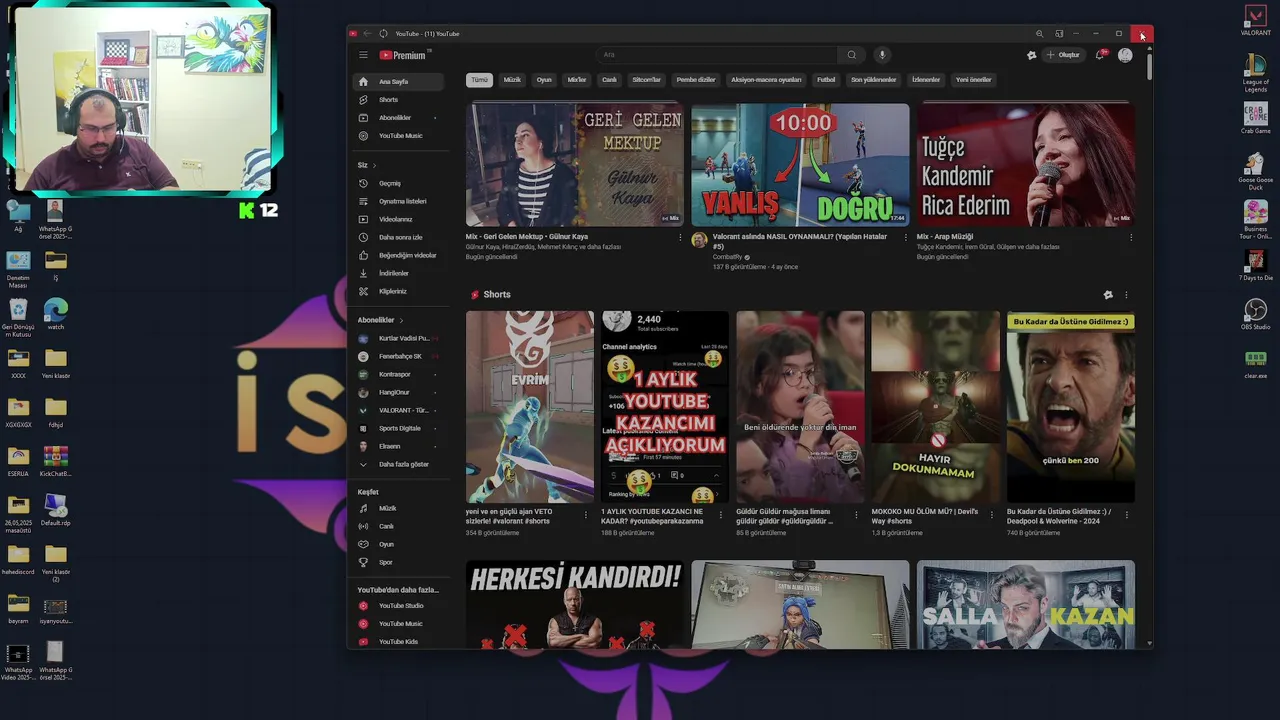This screenshot has width=1280, height=720.
Task: Go back using the window back arrow
Action: pos(367,34)
